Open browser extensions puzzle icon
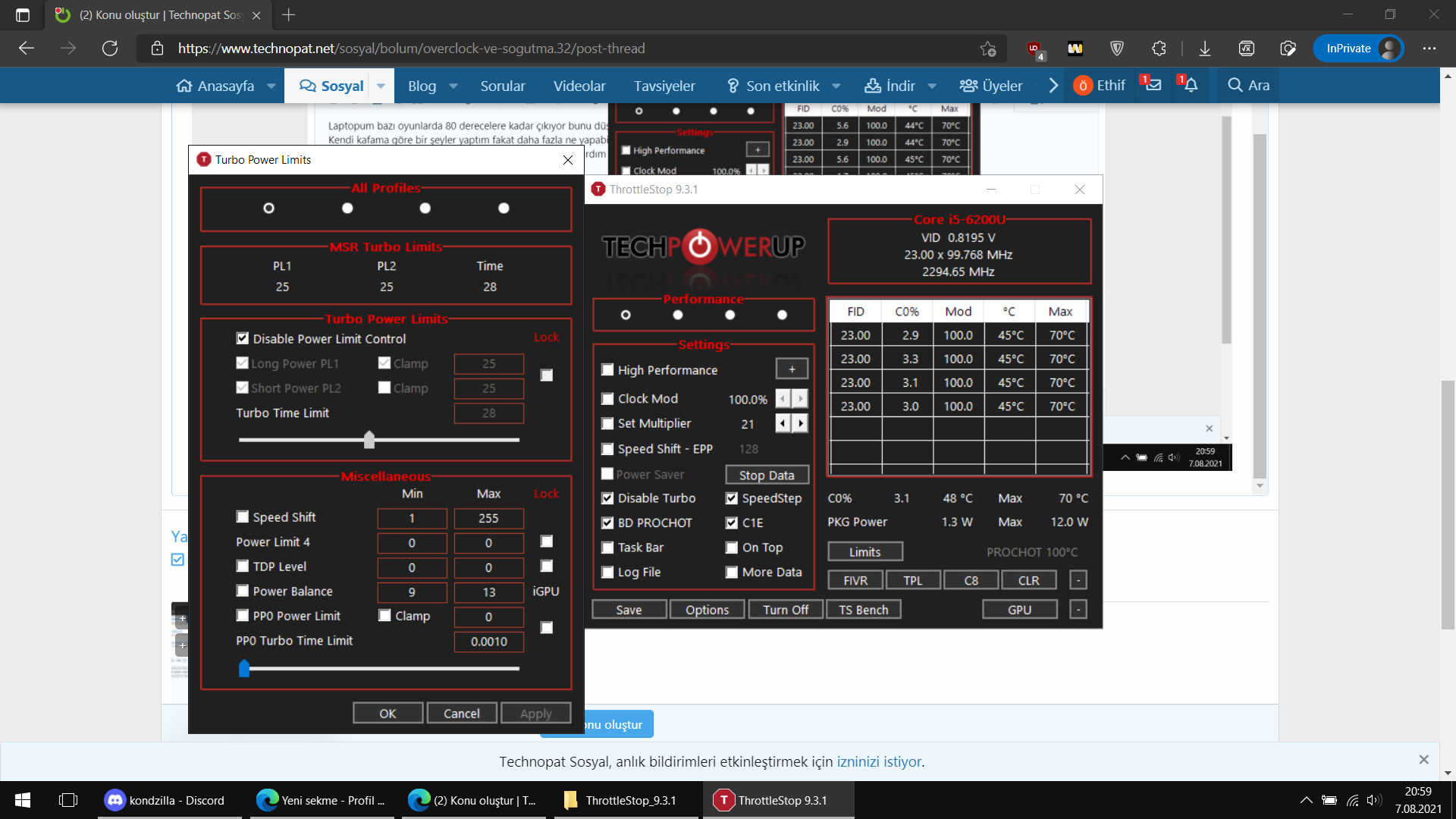Image resolution: width=1456 pixels, height=819 pixels. pyautogui.click(x=1159, y=49)
